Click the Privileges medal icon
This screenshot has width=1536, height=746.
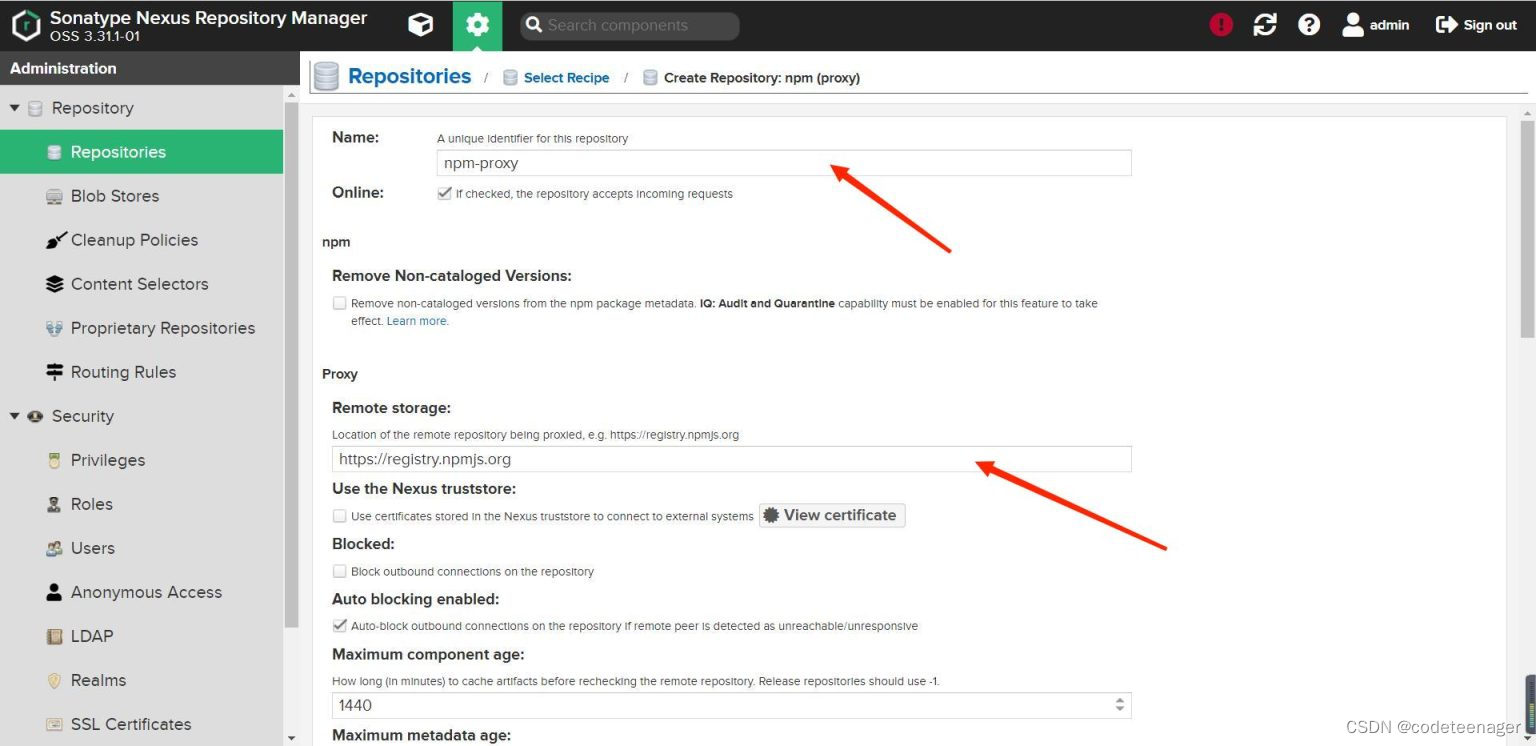point(54,460)
